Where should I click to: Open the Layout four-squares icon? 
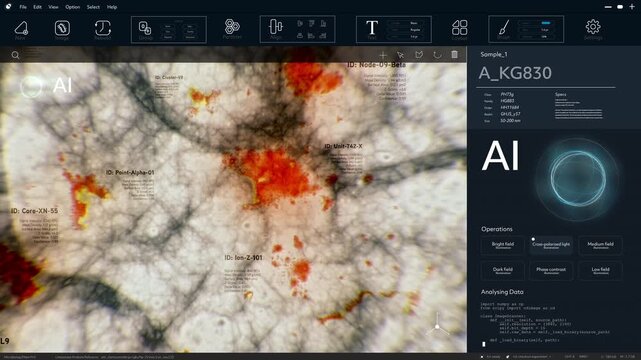point(459,28)
